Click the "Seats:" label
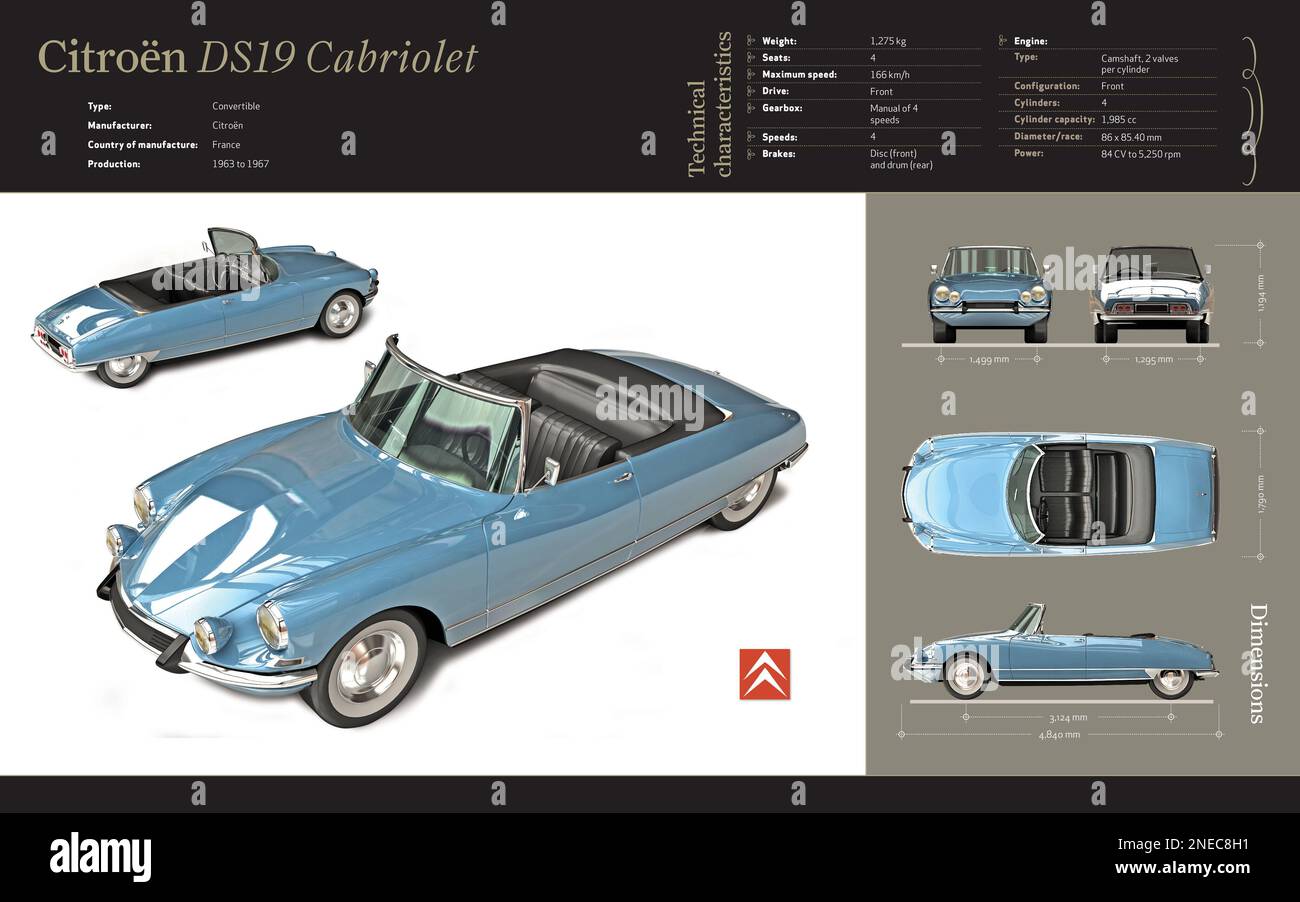1300x902 pixels. [x=777, y=58]
